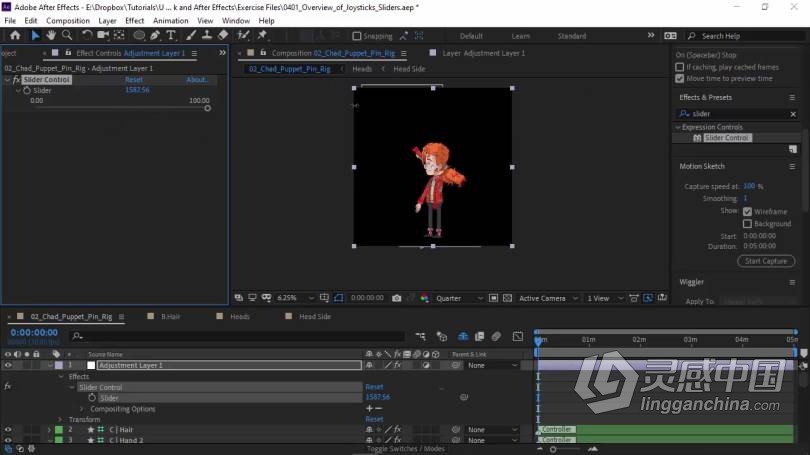This screenshot has height=455, width=810.
Task: Select the Ellipse shape tool
Action: click(139, 35)
